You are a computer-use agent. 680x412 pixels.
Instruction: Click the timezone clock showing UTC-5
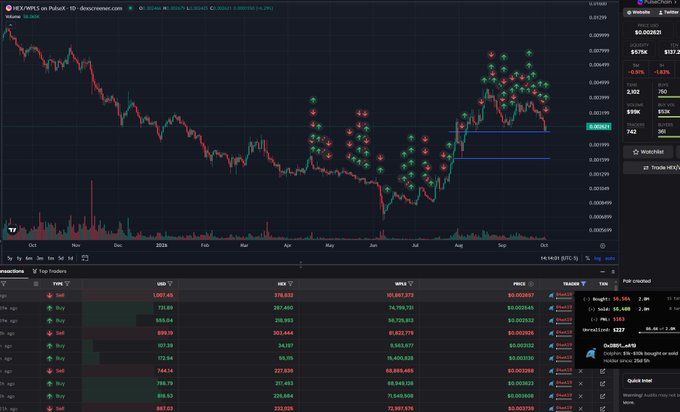pyautogui.click(x=559, y=258)
